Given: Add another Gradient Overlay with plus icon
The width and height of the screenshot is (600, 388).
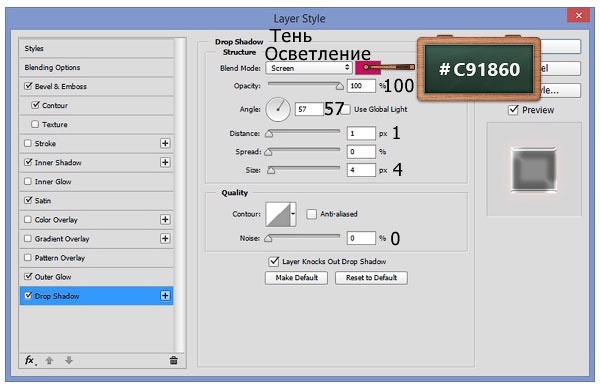Looking at the screenshot, I should [x=165, y=239].
